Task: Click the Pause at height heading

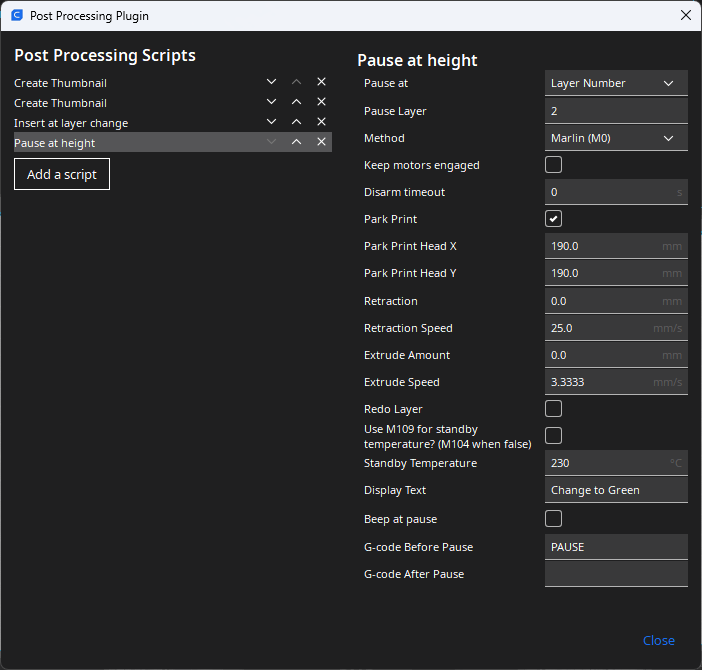Action: point(417,60)
